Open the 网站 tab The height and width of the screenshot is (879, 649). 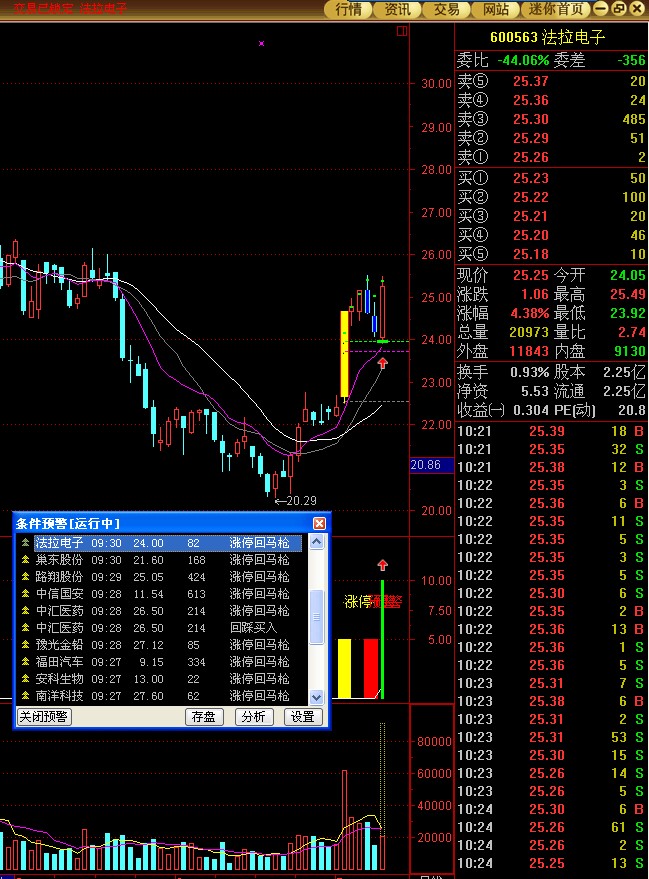(495, 9)
